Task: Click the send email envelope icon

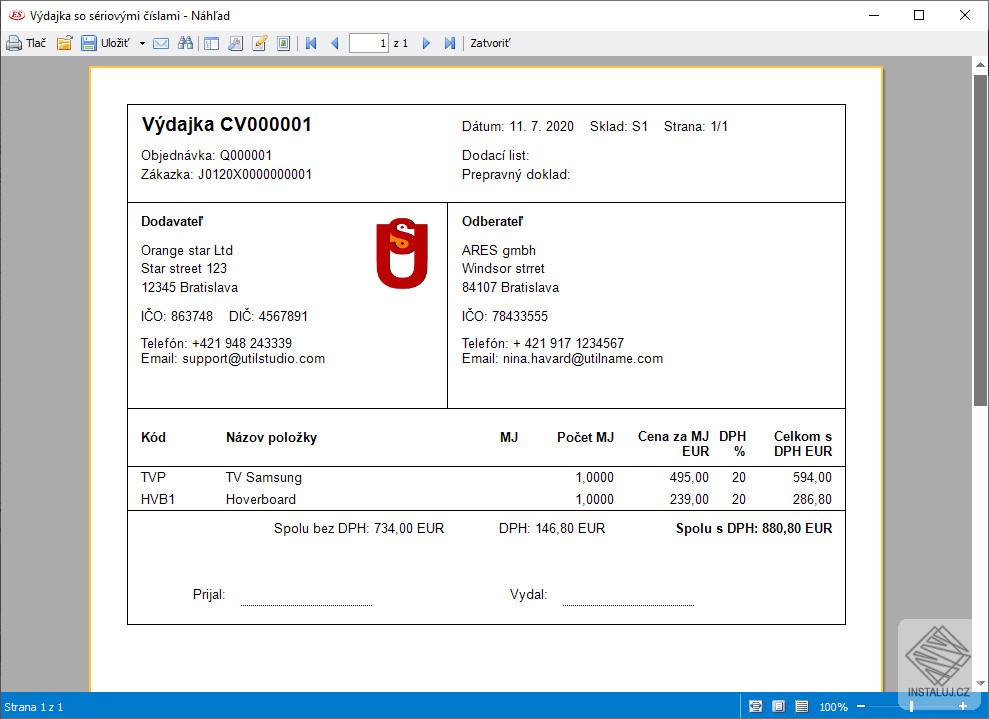Action: pyautogui.click(x=161, y=43)
